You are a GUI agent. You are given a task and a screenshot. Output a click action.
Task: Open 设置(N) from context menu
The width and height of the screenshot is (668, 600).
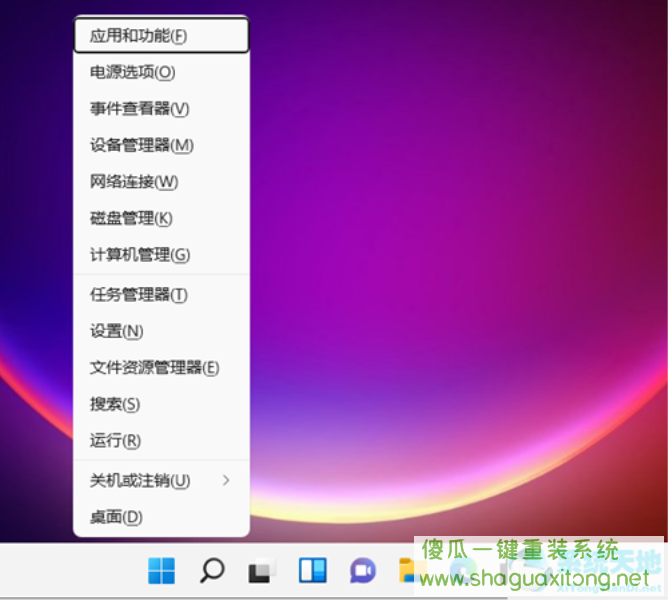pyautogui.click(x=161, y=331)
